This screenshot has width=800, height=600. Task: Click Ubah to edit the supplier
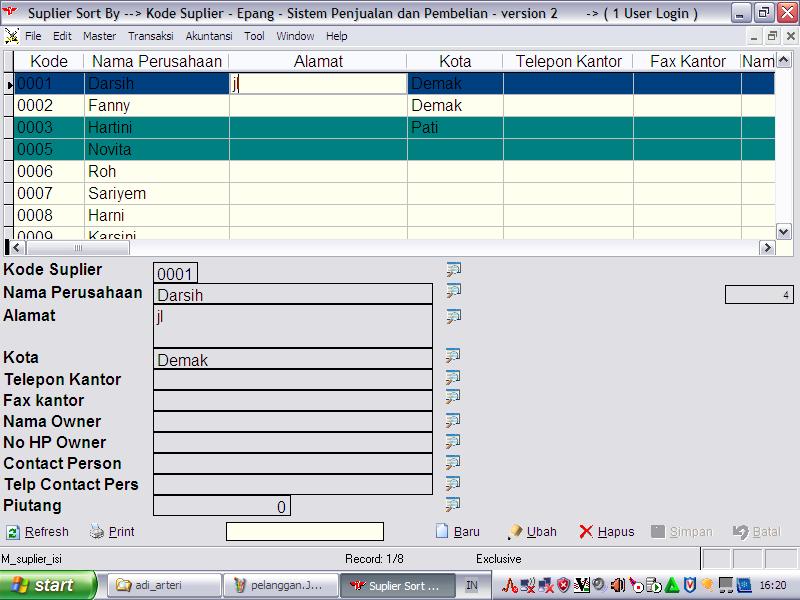(532, 532)
